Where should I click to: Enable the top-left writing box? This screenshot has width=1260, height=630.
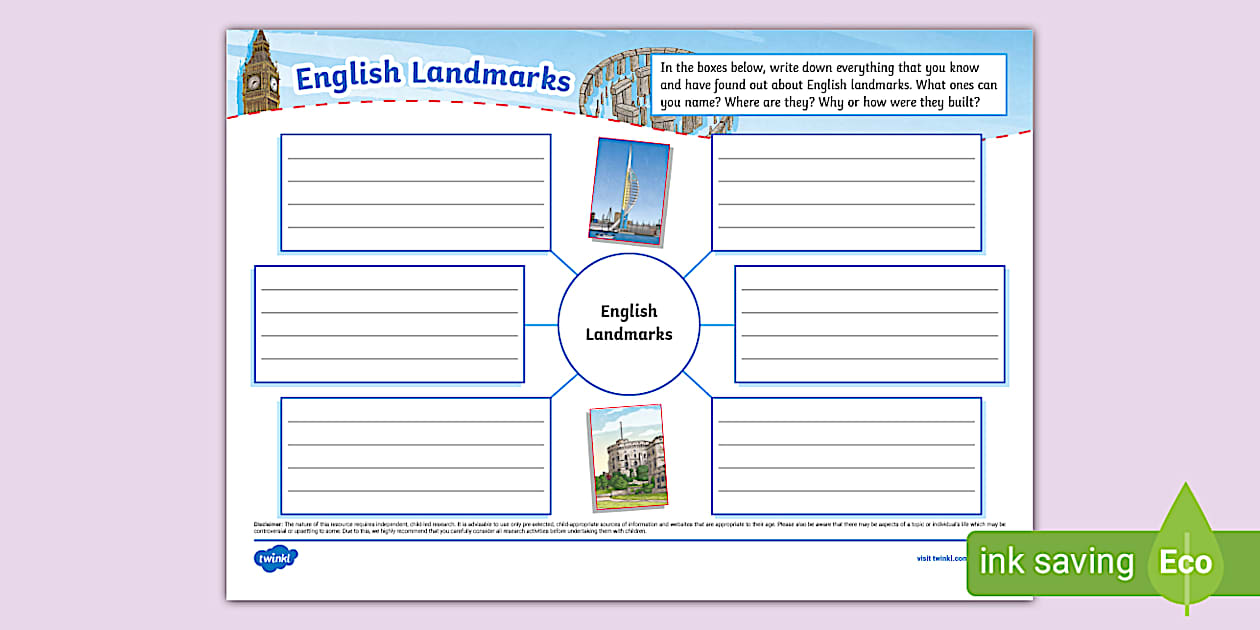pyautogui.click(x=415, y=192)
